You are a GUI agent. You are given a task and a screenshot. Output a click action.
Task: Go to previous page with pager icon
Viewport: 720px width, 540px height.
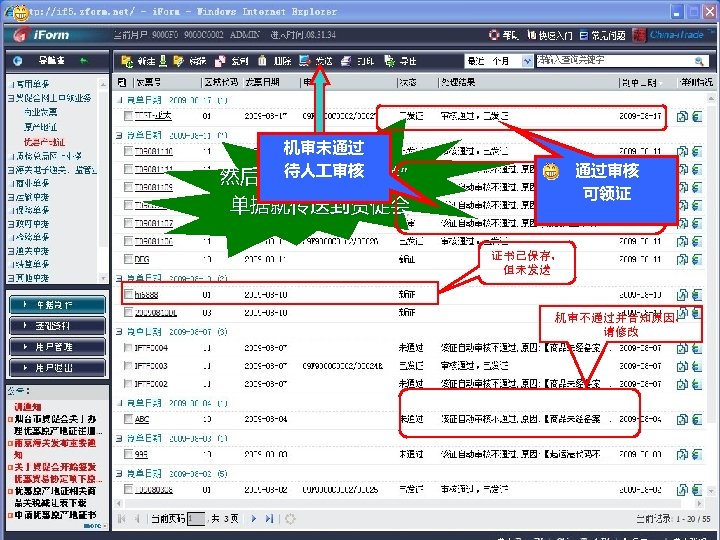point(137,519)
